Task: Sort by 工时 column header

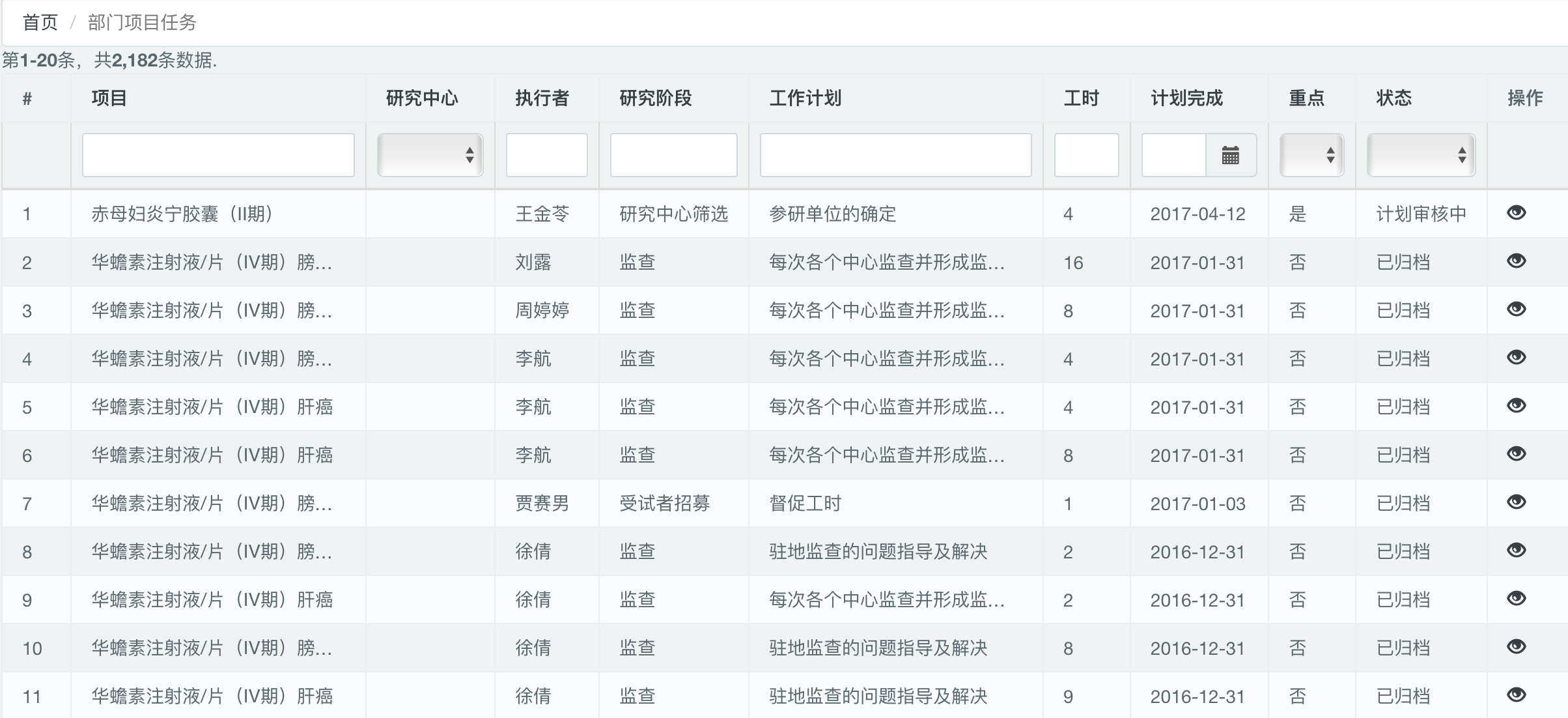Action: 1081,98
